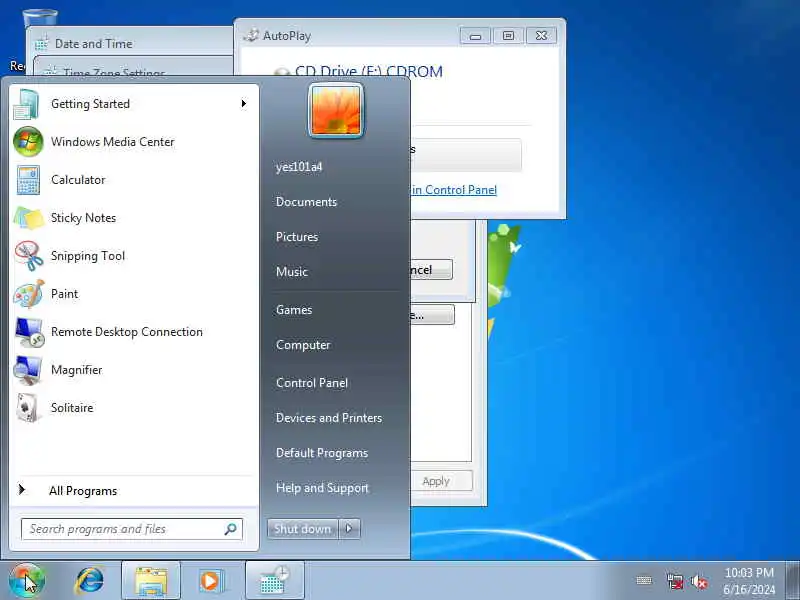Open the Calculator app icon
The height and width of the screenshot is (600, 800).
pos(28,180)
